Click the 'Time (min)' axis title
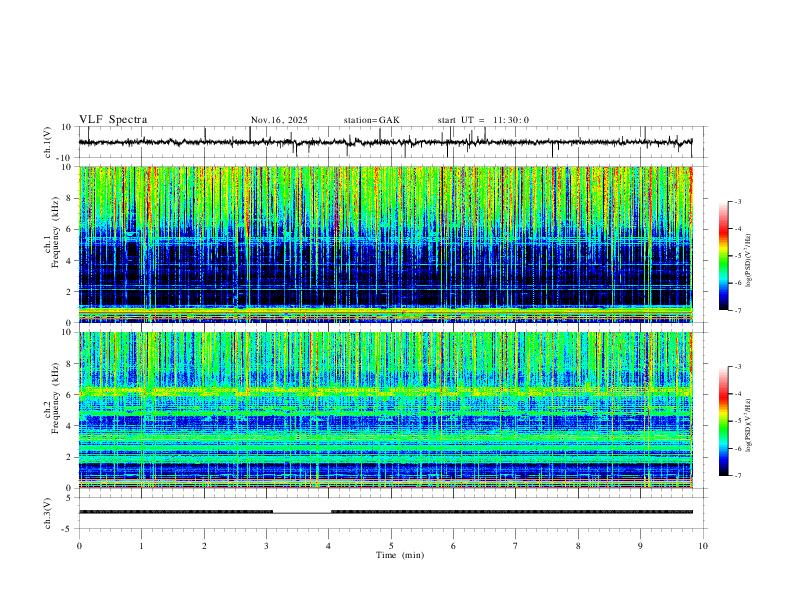 (x=400, y=555)
